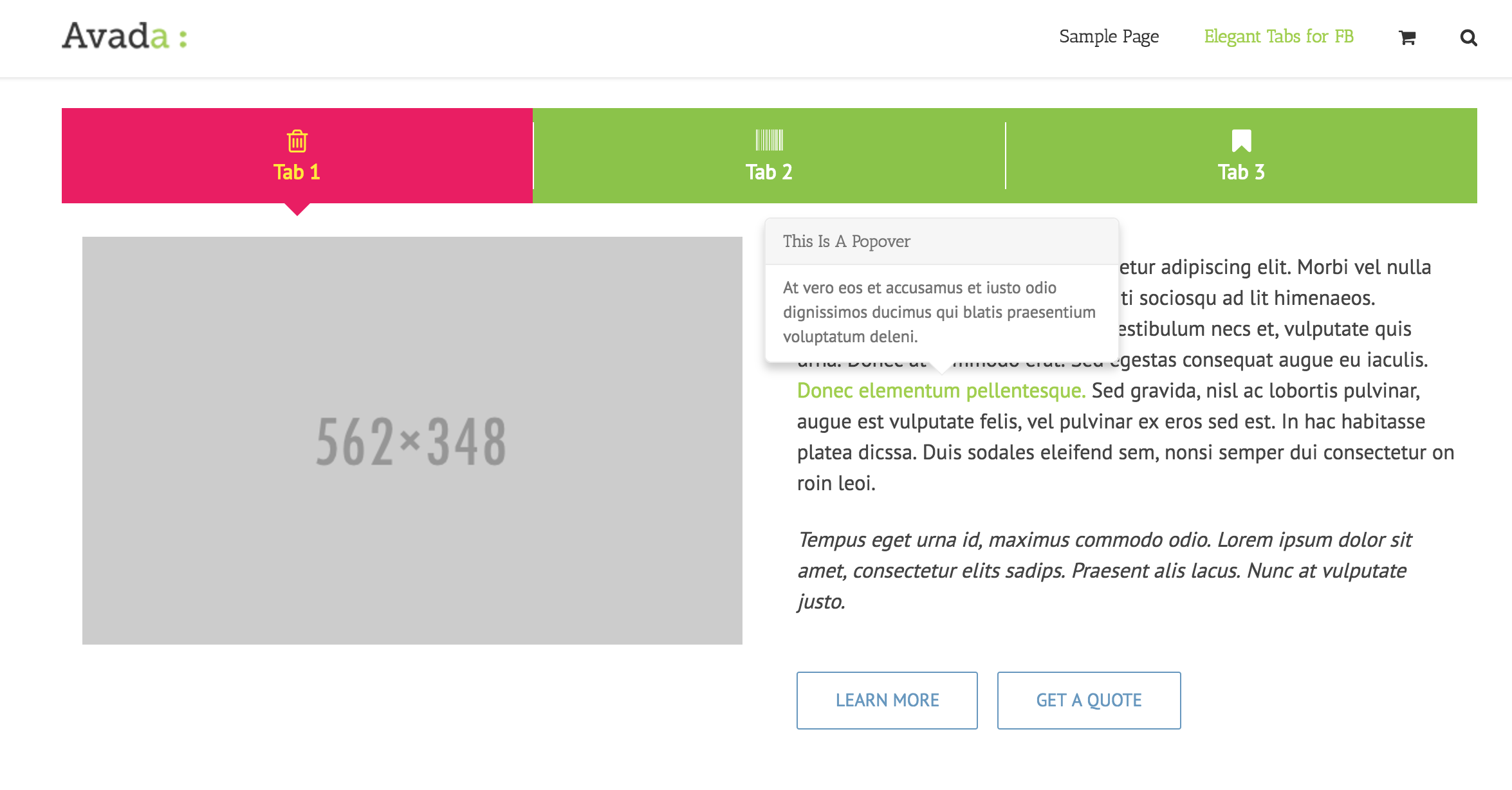Click the search magnifier icon
This screenshot has height=790, width=1512.
pos(1468,38)
